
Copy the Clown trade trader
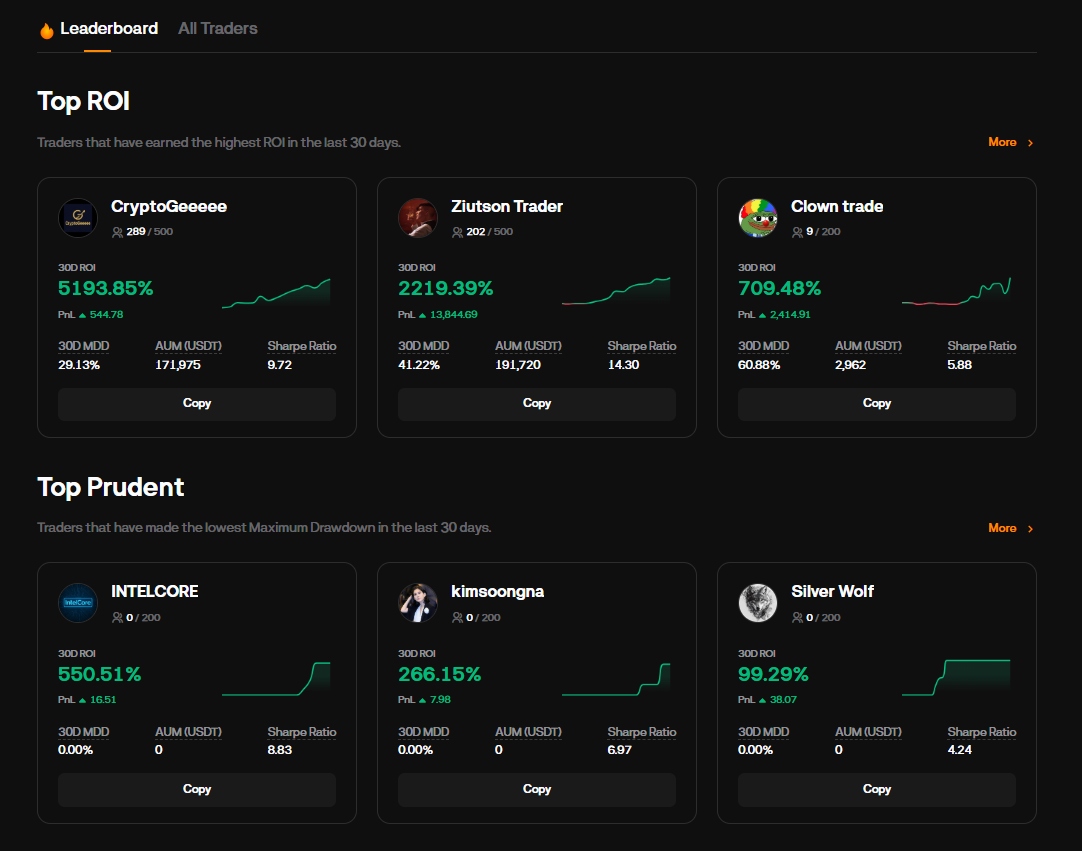click(877, 404)
